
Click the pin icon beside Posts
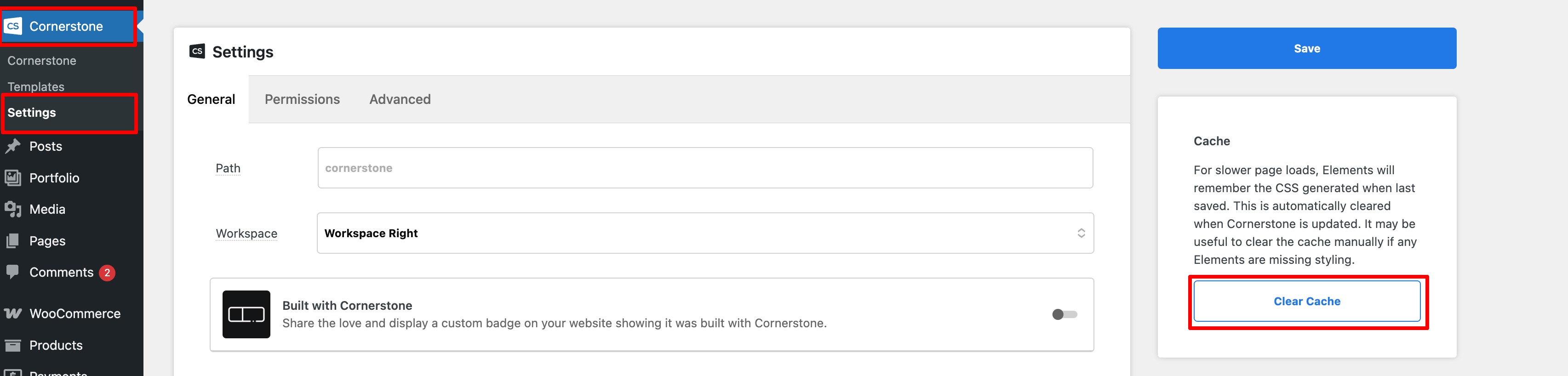[x=13, y=146]
